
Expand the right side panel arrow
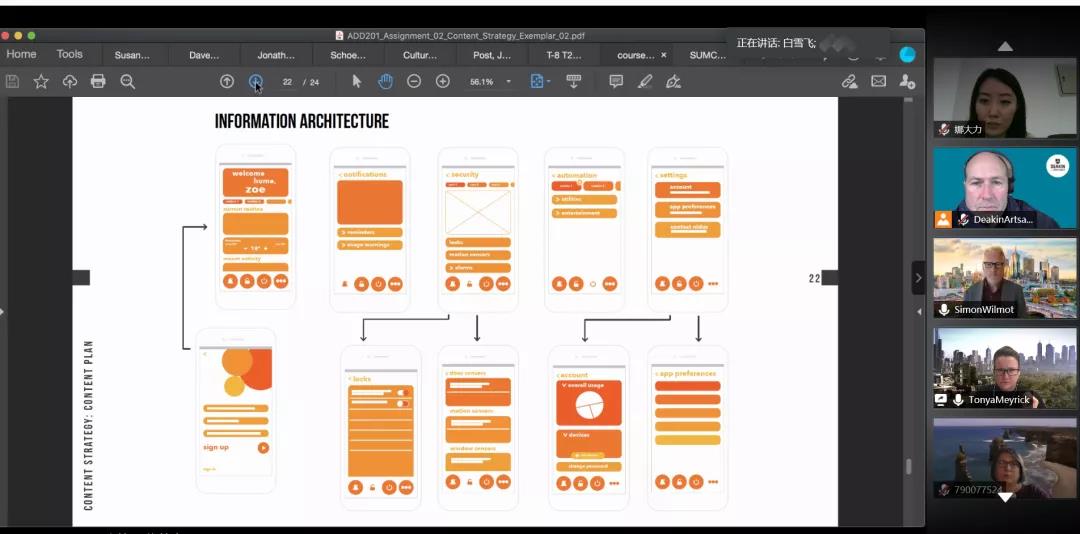[x=918, y=277]
